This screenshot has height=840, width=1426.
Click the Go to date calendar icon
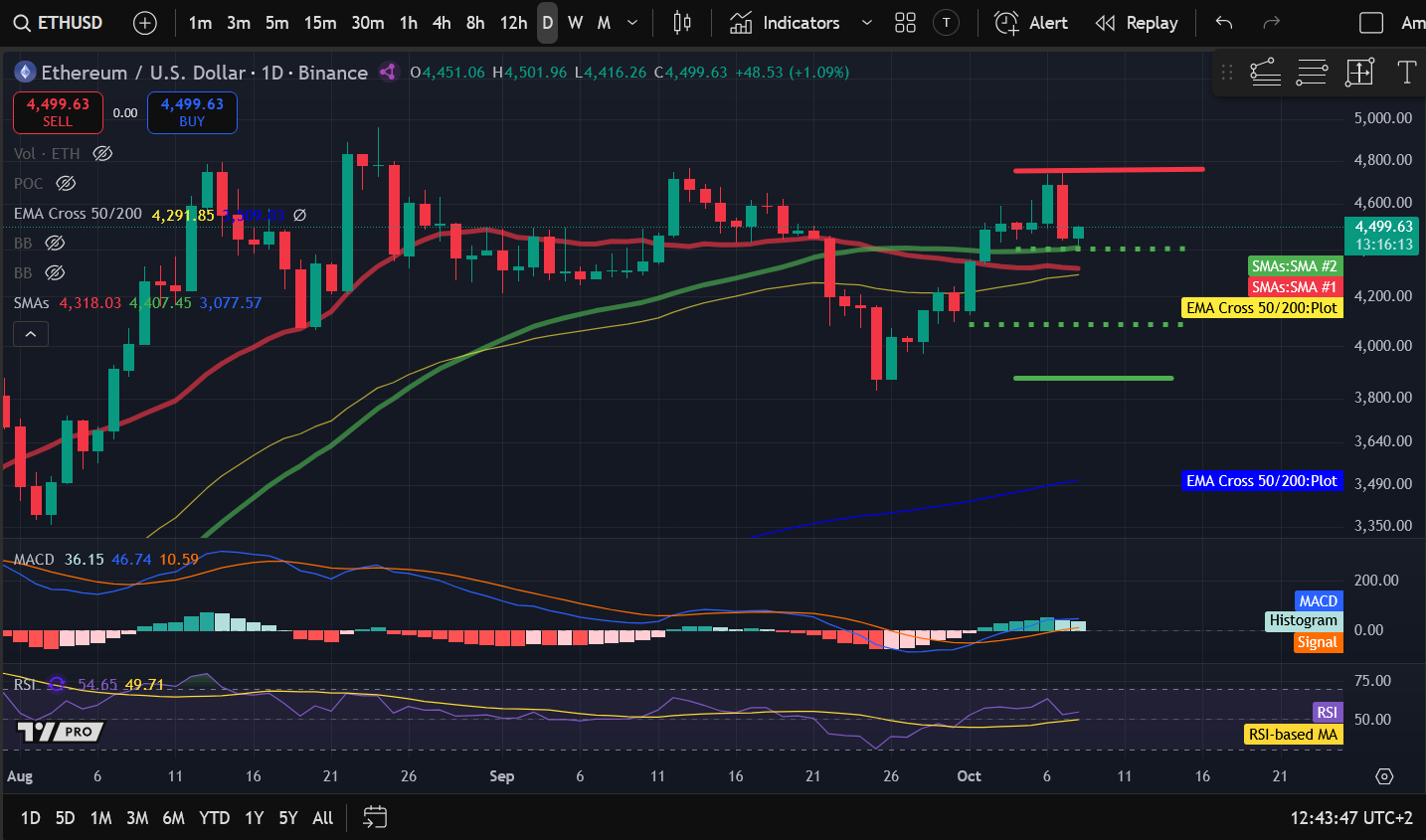[375, 817]
